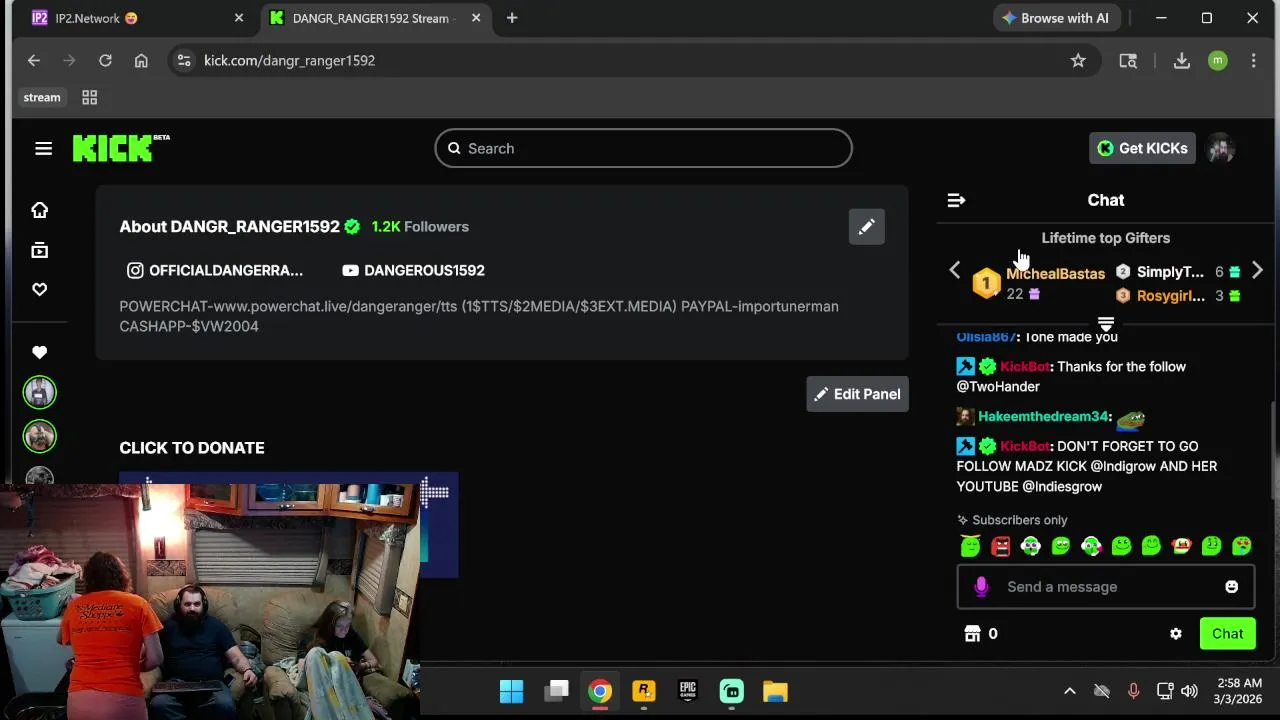Click the first KickBot username in chat

click(1024, 366)
